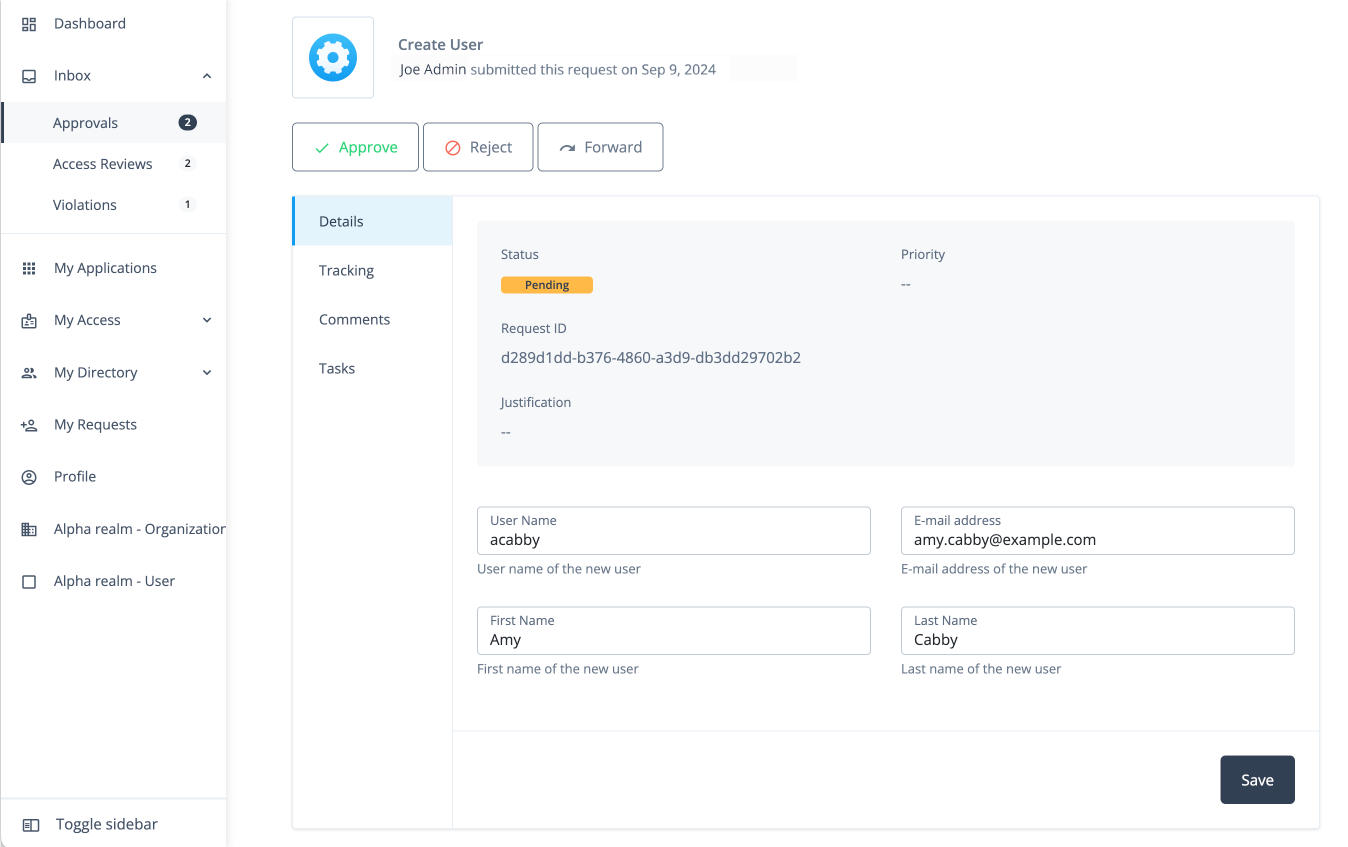1348x847 pixels.
Task: Click the Dashboard grid icon
Action: [29, 24]
